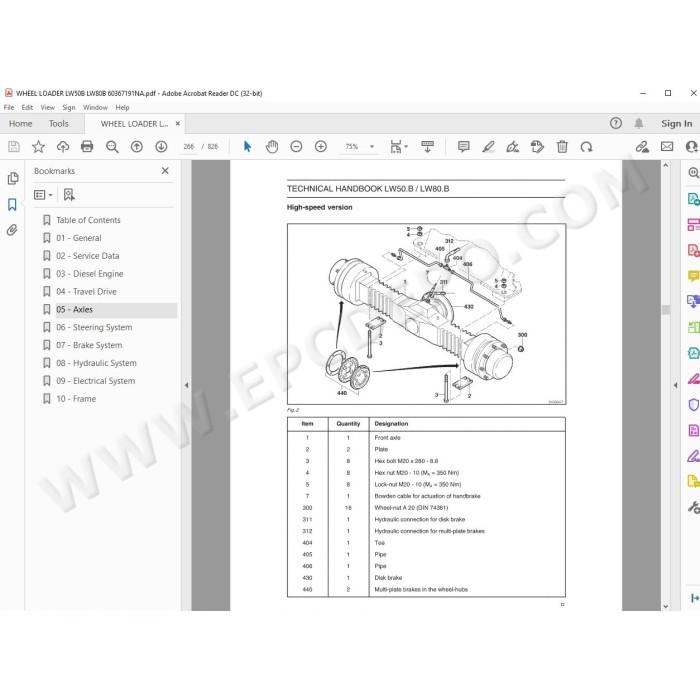Click the document scrollbar down arrow
The image size is (700, 700).
[666, 606]
